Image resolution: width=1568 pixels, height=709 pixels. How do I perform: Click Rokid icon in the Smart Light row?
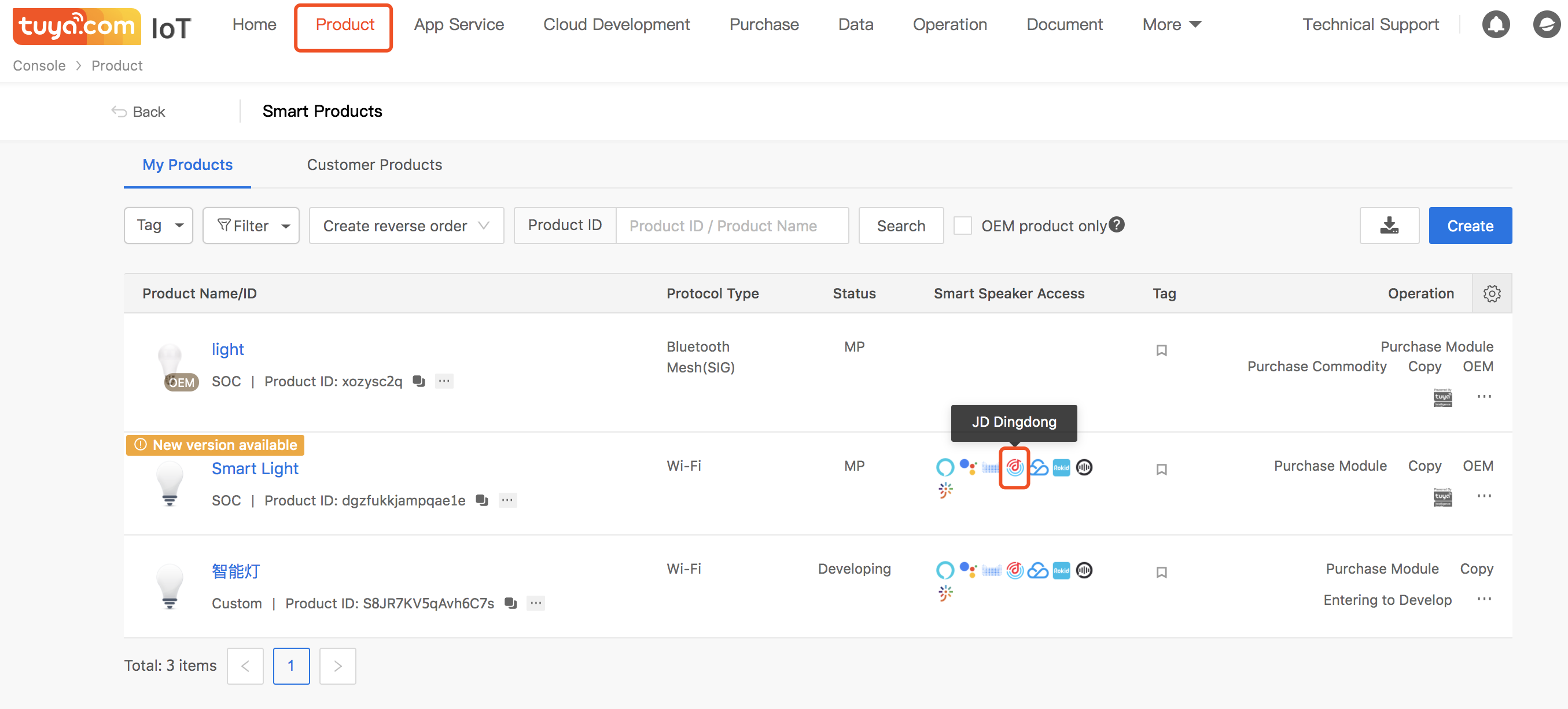[x=1061, y=467]
